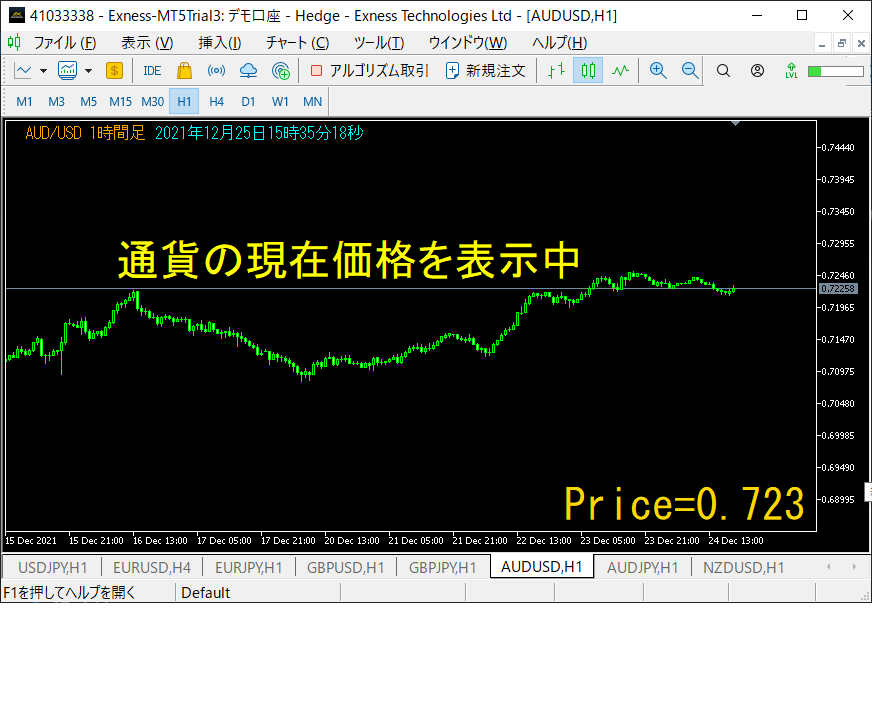872x704 pixels.
Task: Open the line chart type icon
Action: (23, 71)
